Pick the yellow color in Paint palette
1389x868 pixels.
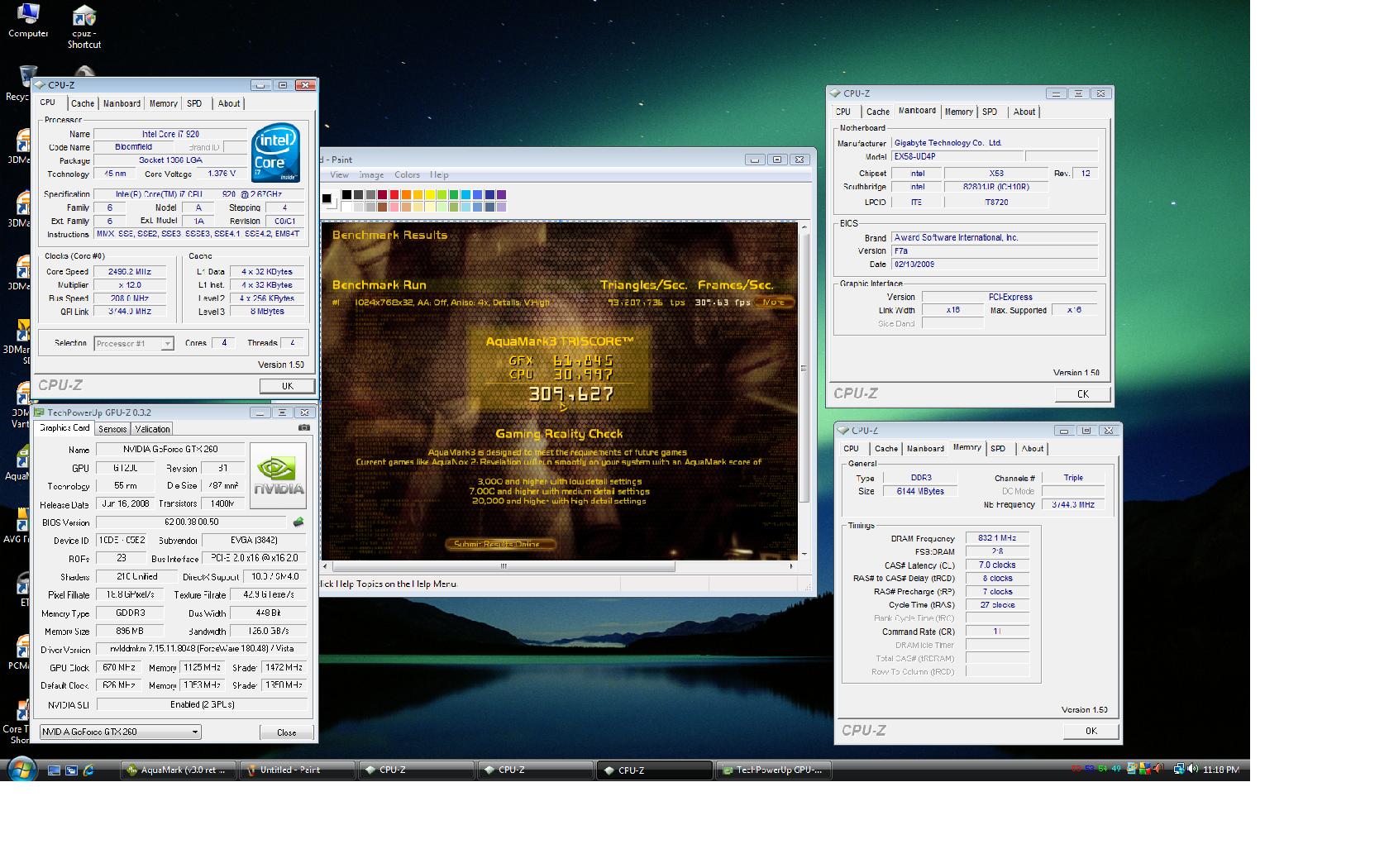(430, 195)
